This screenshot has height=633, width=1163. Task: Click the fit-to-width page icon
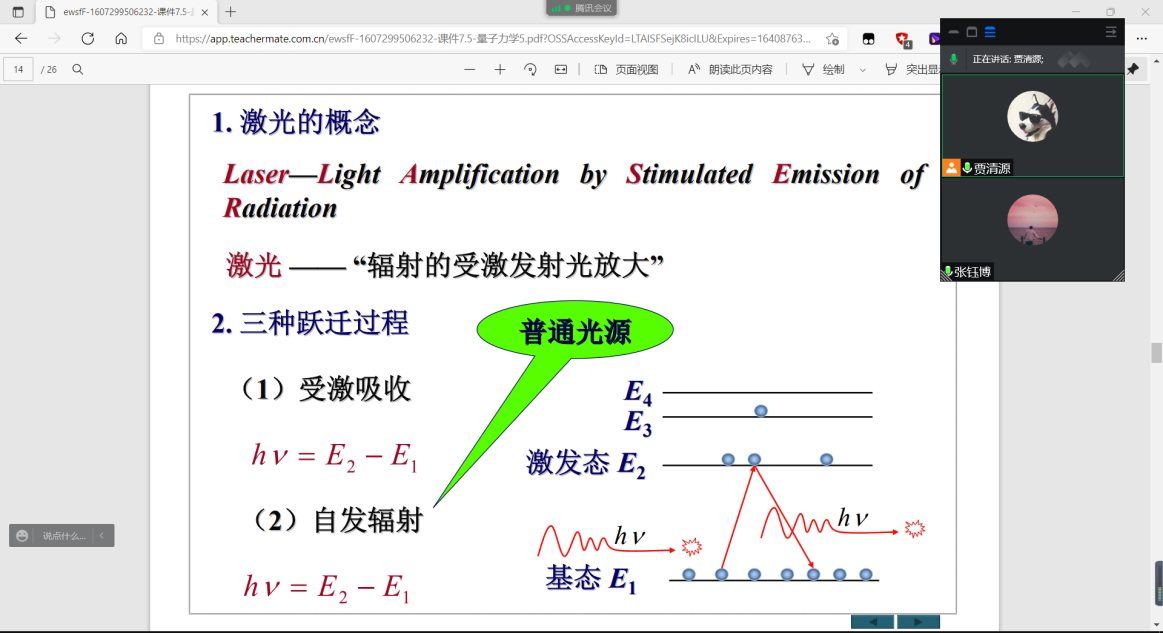(x=561, y=69)
